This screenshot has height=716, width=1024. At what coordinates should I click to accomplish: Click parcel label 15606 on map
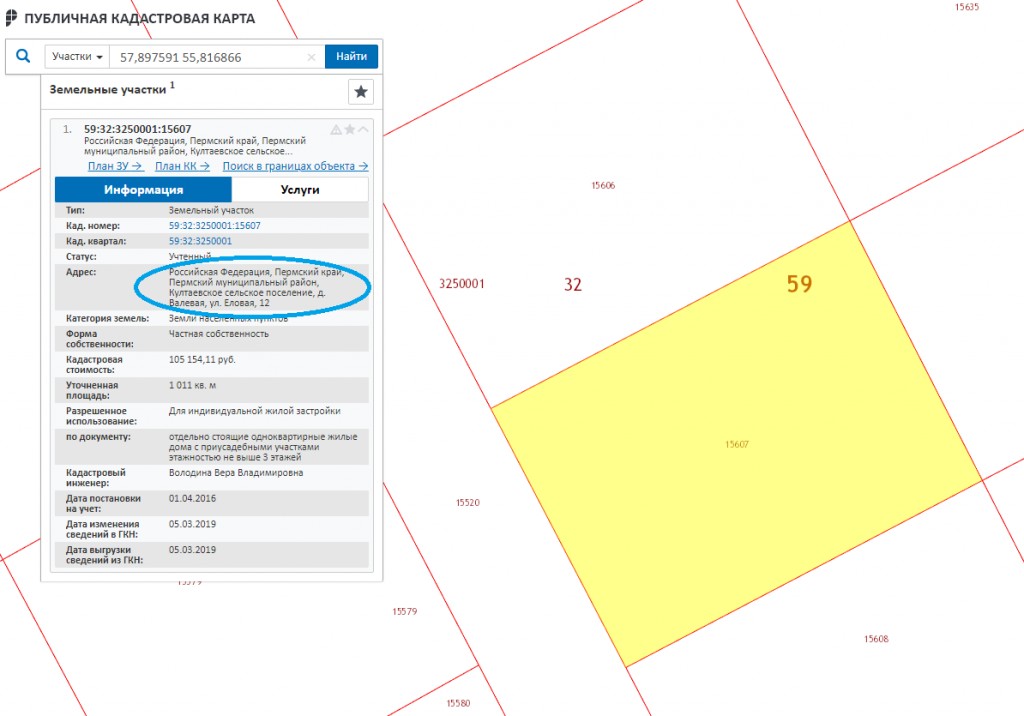(603, 186)
